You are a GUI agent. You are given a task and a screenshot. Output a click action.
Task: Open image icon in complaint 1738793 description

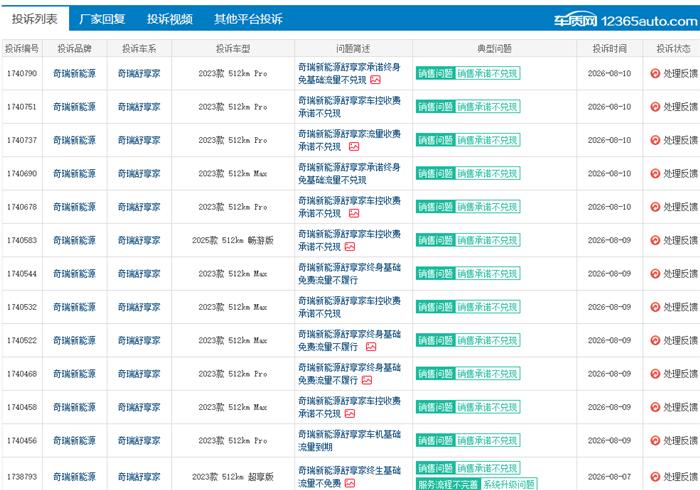(x=350, y=483)
